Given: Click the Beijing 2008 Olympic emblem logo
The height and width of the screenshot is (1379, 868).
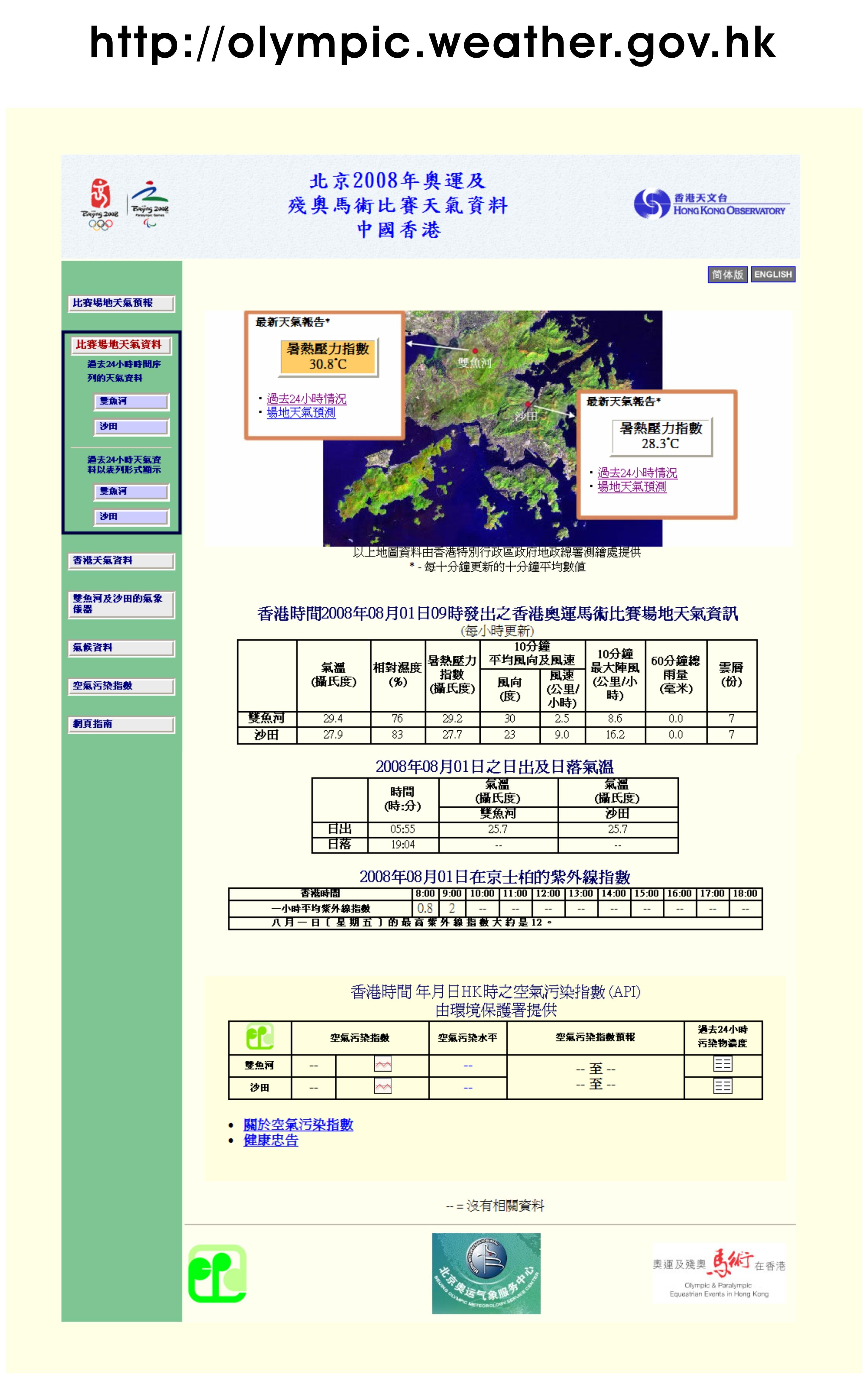Looking at the screenshot, I should [x=101, y=204].
